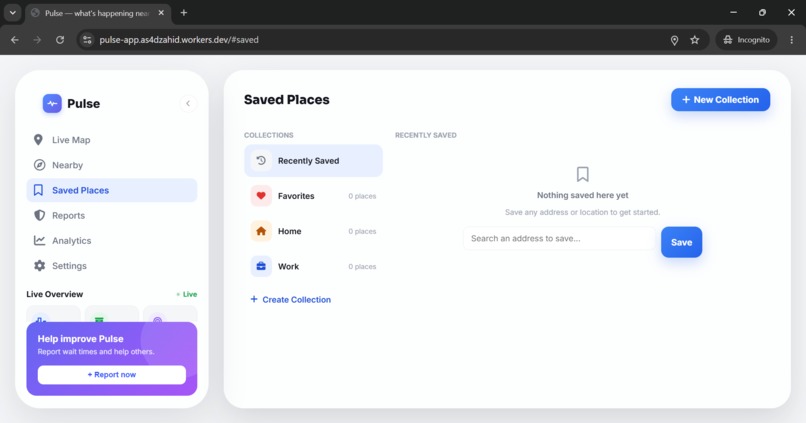Click the browser forward arrow
The image size is (806, 423).
tap(37, 40)
